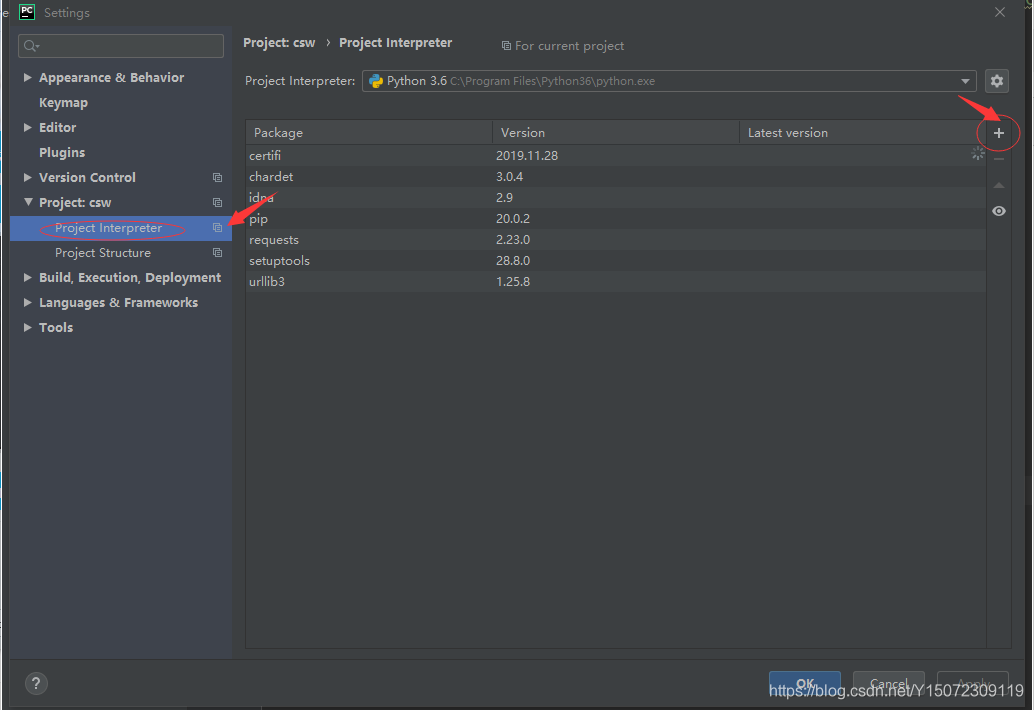1034x710 pixels.
Task: Expand Appearance & Behavior section
Action: click(x=27, y=77)
